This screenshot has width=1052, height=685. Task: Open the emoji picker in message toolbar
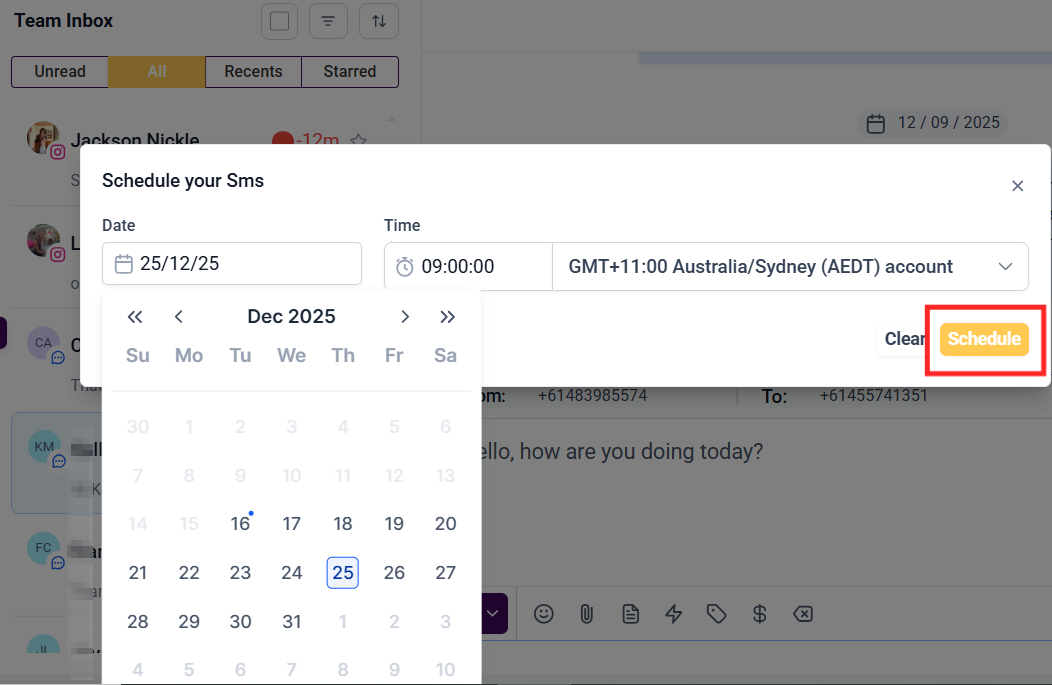click(544, 613)
